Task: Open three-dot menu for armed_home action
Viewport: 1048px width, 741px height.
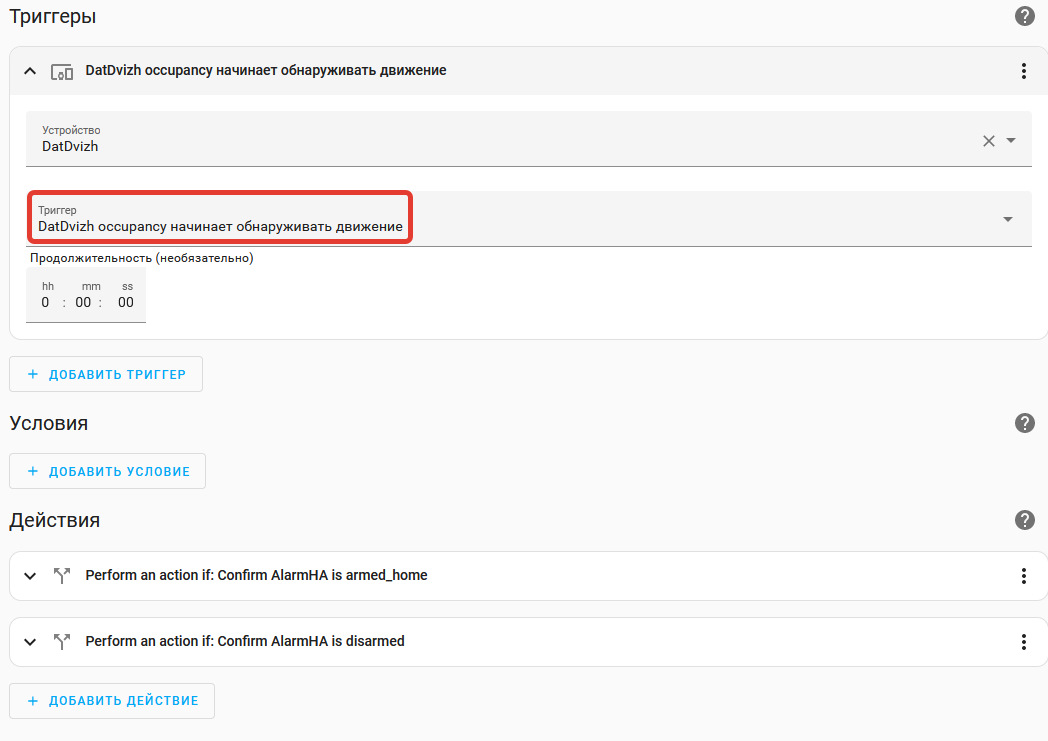Action: (1023, 576)
